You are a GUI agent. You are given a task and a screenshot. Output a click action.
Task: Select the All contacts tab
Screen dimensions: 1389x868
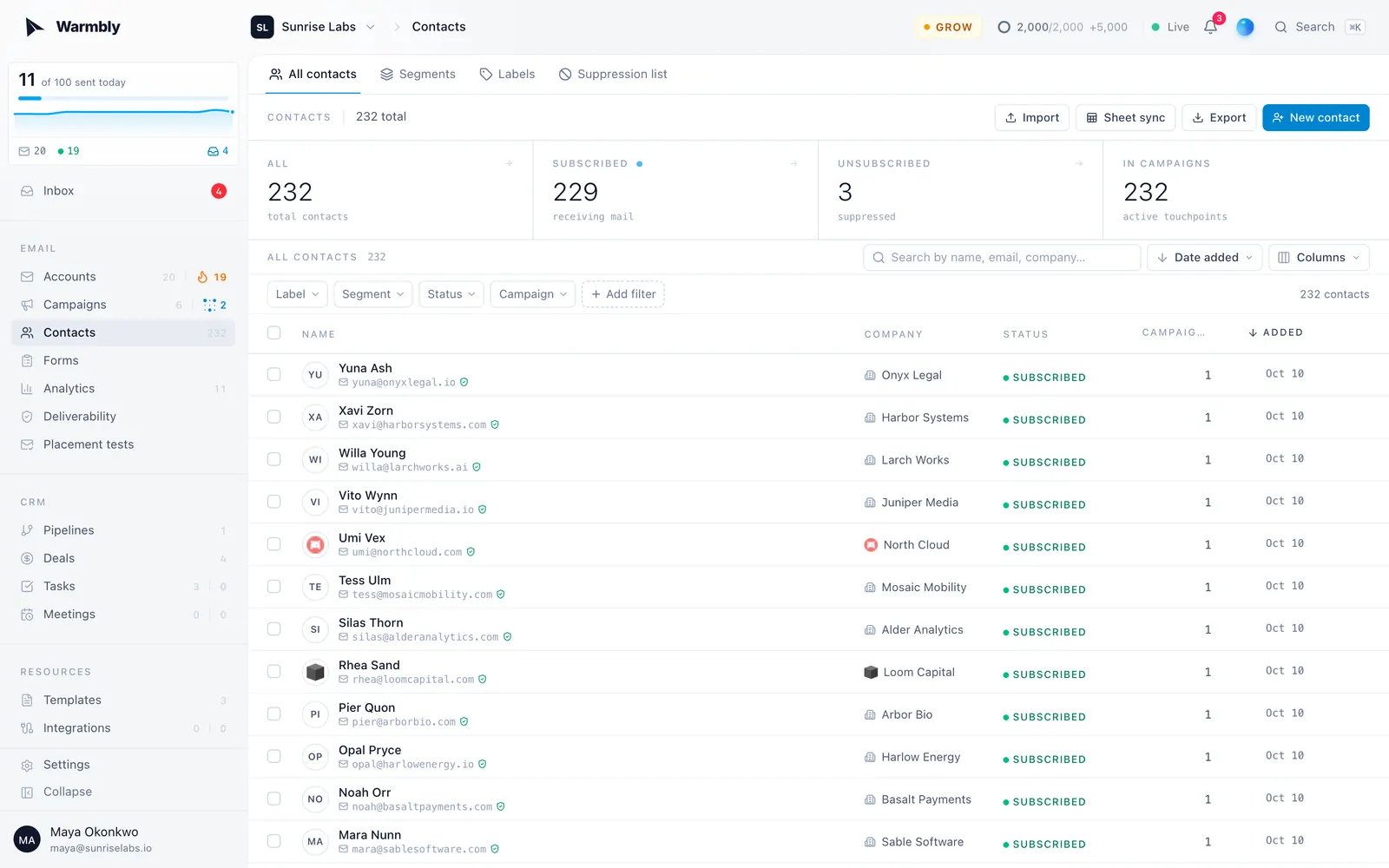pos(313,75)
